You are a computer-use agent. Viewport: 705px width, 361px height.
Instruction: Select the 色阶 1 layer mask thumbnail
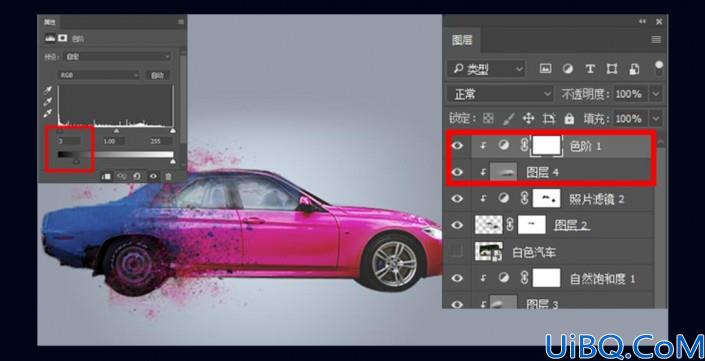546,146
